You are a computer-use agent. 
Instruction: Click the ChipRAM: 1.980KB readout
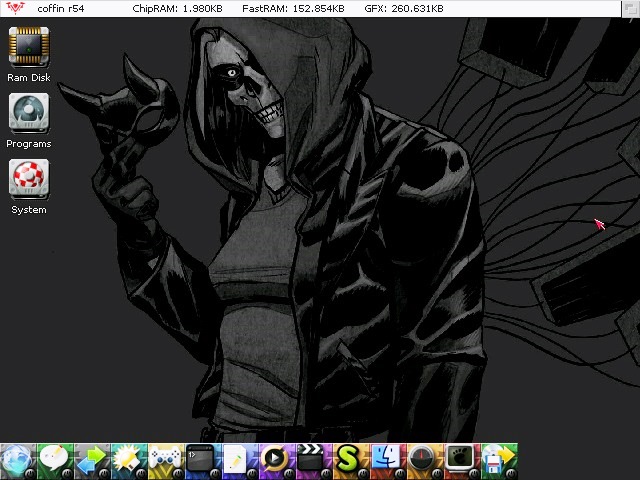click(x=178, y=9)
